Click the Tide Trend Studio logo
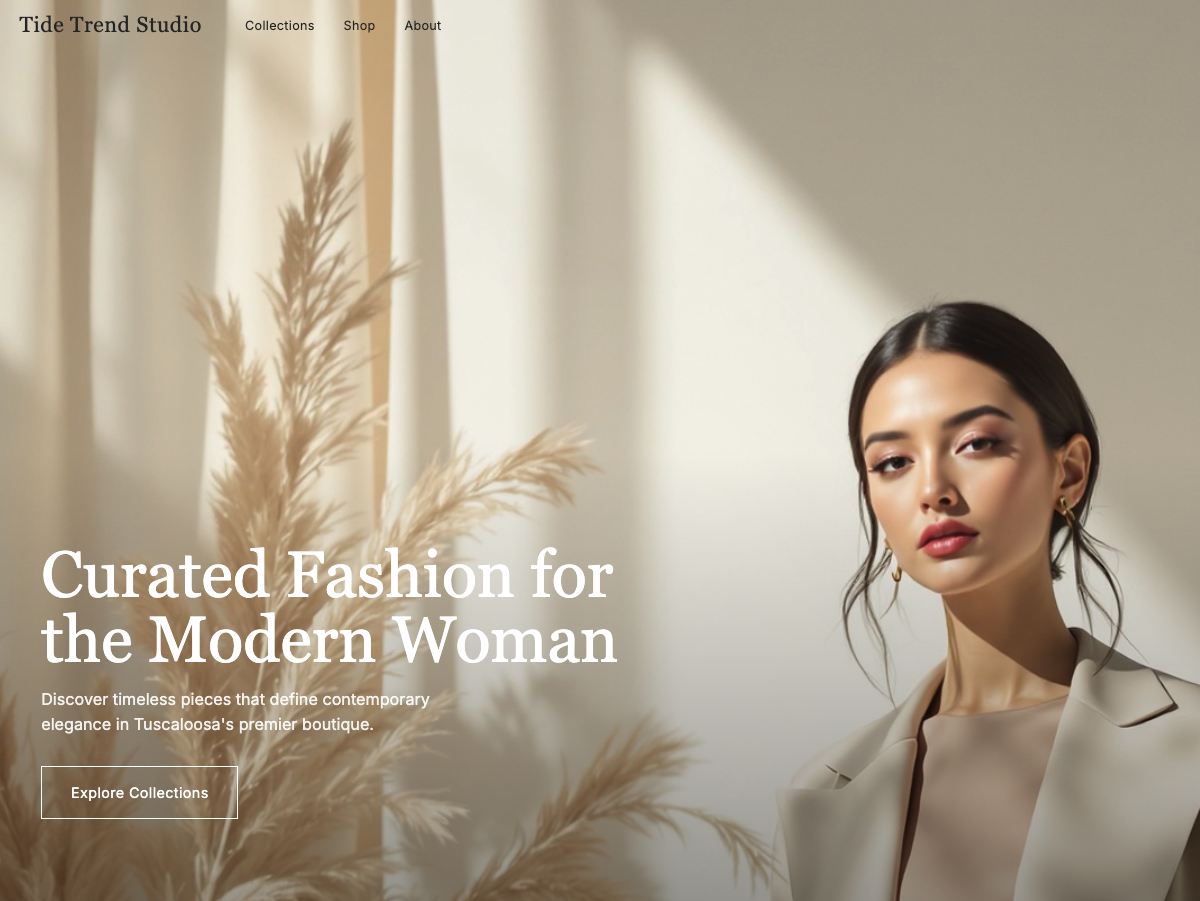 click(x=110, y=25)
